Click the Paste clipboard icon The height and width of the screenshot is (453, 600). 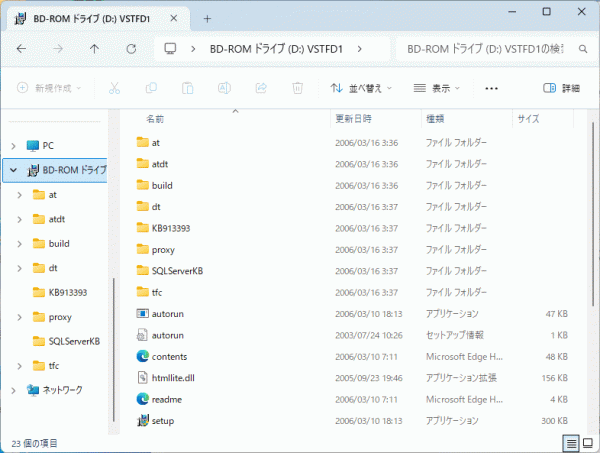point(188,88)
